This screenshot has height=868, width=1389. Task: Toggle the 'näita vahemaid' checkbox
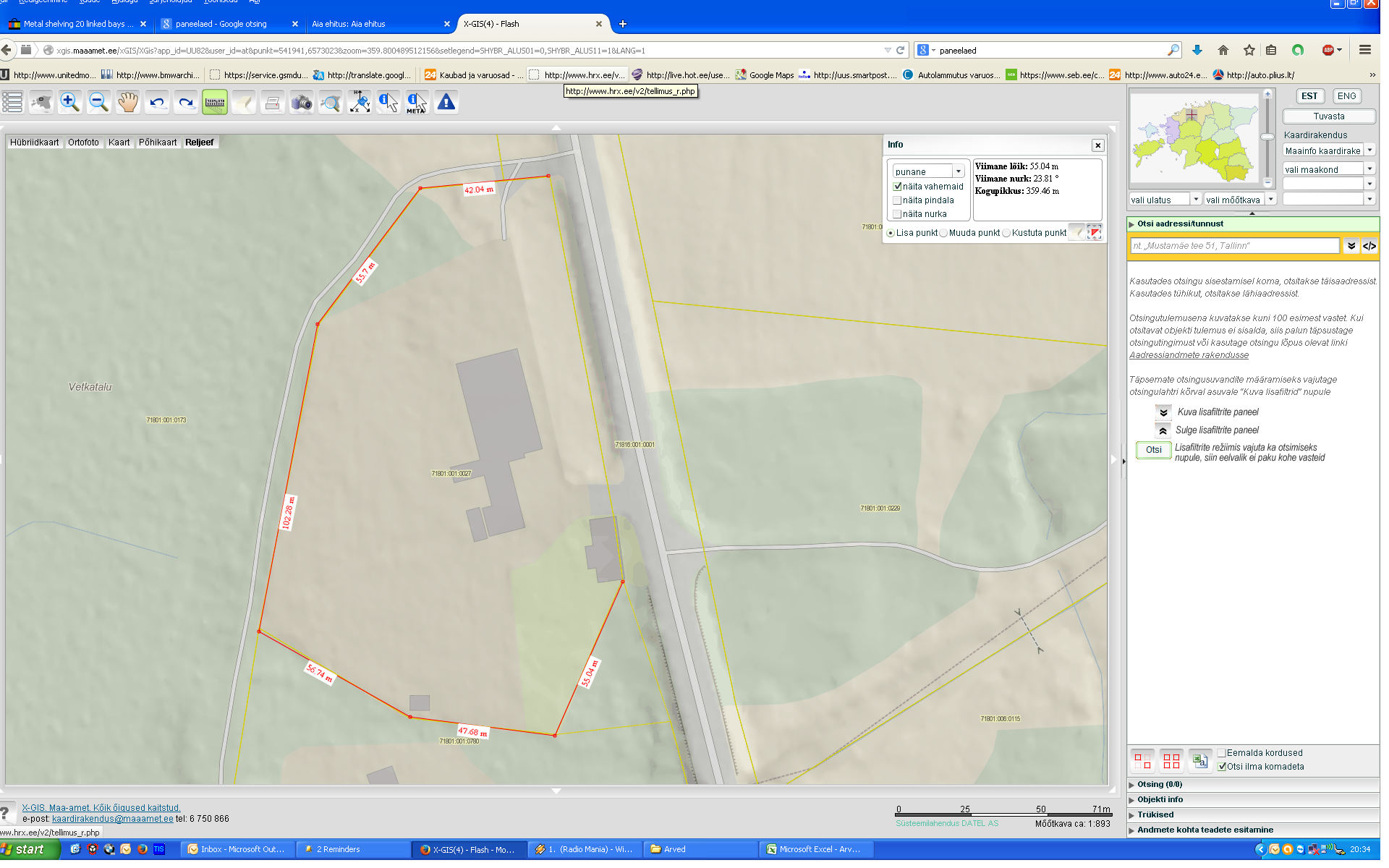(897, 187)
